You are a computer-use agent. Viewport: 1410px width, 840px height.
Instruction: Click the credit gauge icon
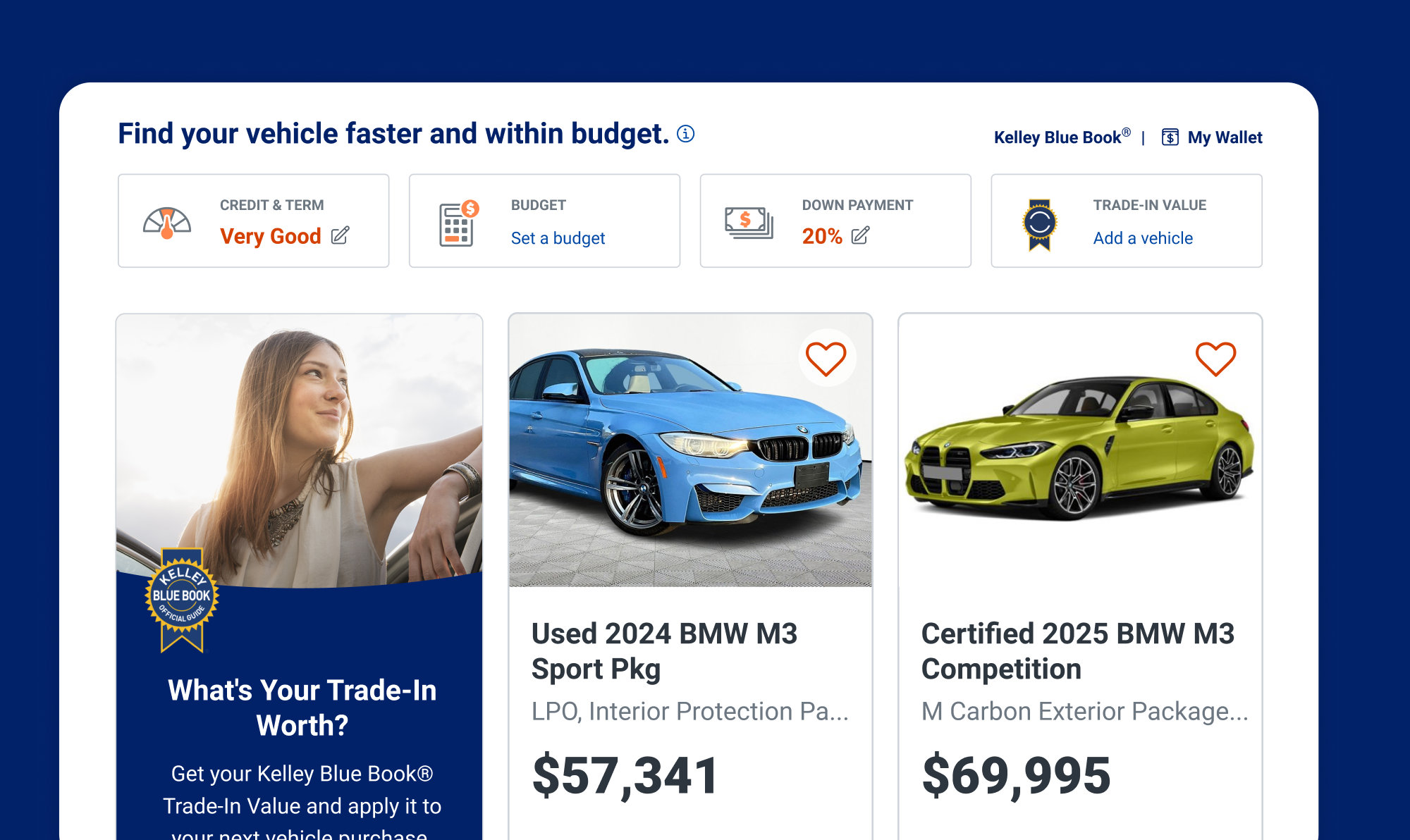tap(166, 222)
